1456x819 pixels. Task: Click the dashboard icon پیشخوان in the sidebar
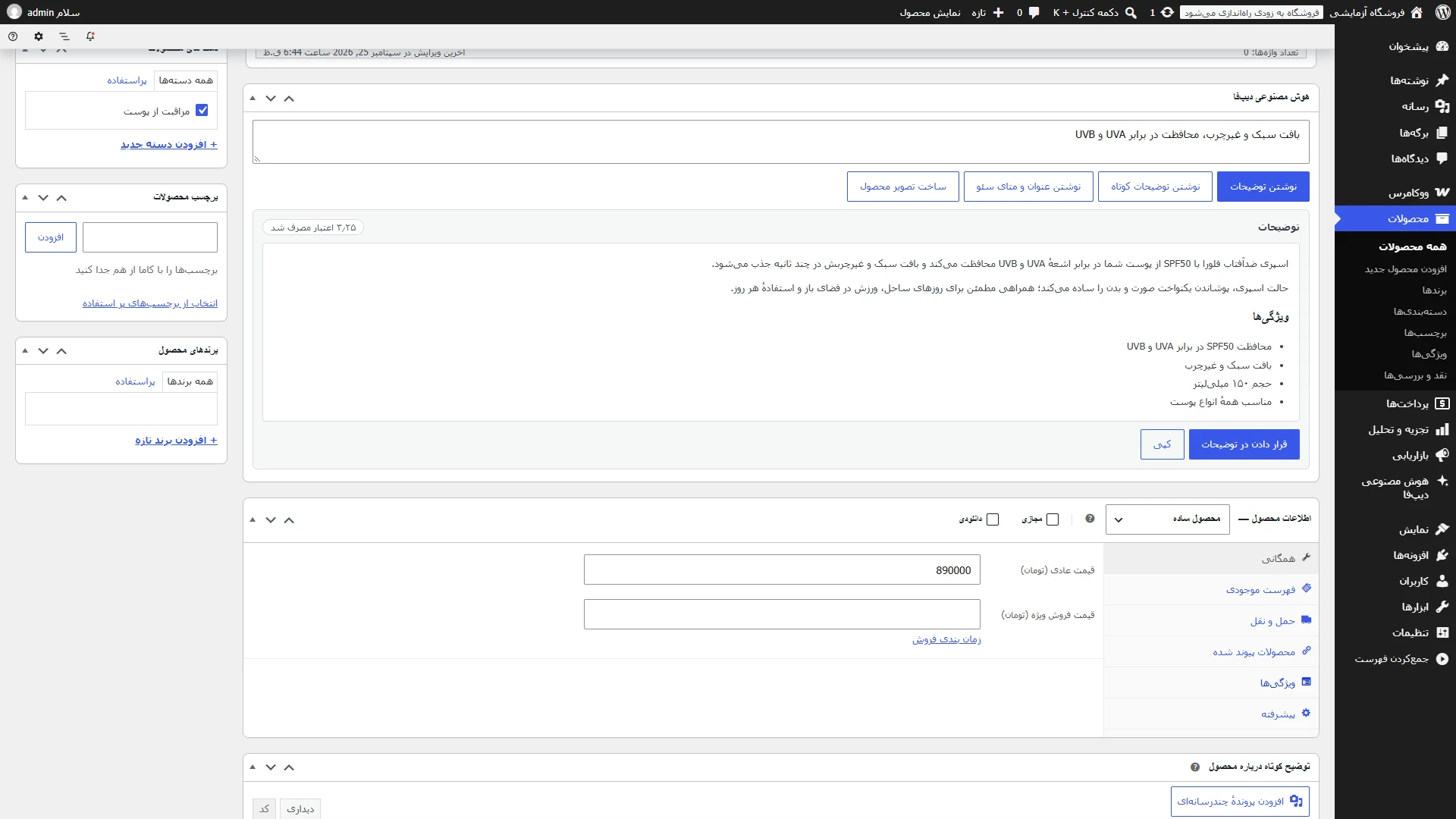(x=1442, y=46)
